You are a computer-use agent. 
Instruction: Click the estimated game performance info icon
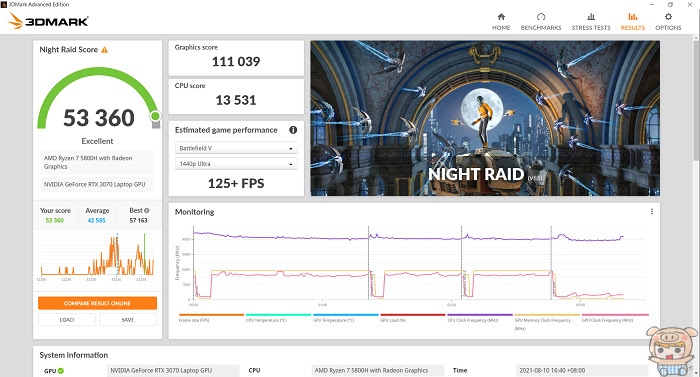pyautogui.click(x=293, y=130)
